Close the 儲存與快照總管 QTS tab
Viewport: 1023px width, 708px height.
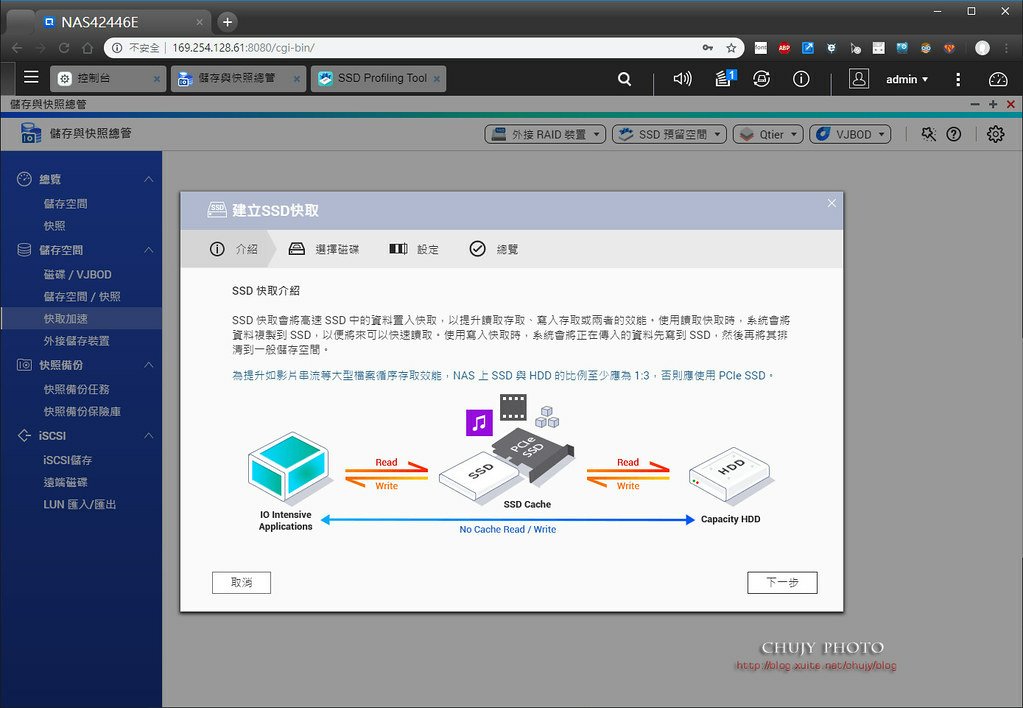[297, 79]
